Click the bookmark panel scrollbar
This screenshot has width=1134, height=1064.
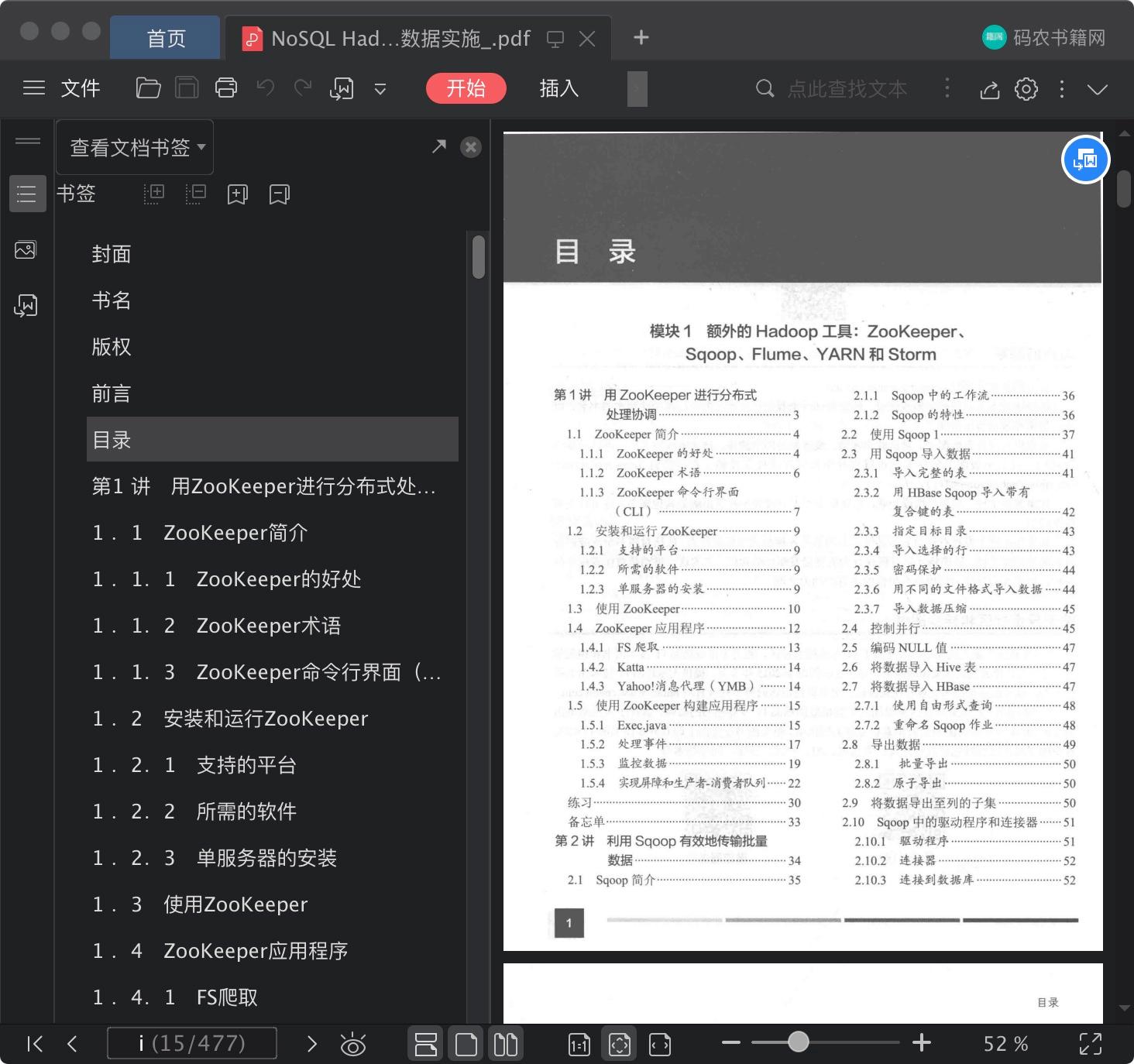click(478, 256)
